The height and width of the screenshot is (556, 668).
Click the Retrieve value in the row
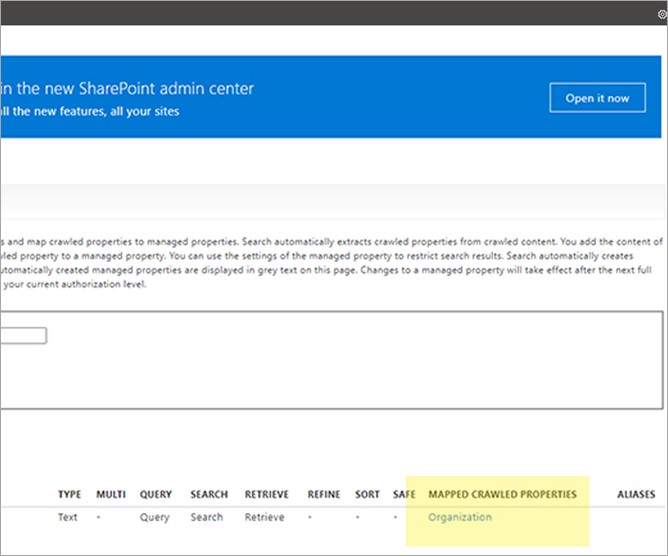point(263,517)
